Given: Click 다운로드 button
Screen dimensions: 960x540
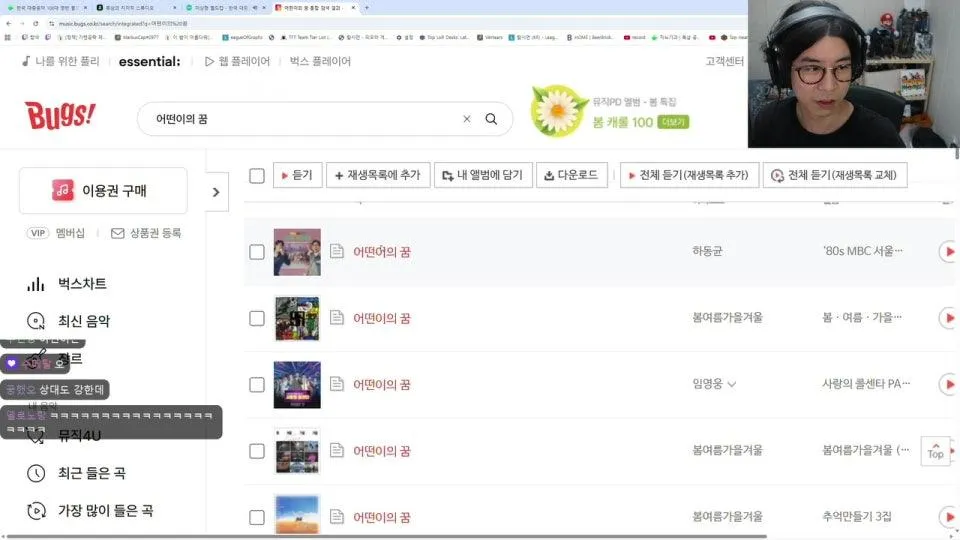Looking at the screenshot, I should click(571, 175).
